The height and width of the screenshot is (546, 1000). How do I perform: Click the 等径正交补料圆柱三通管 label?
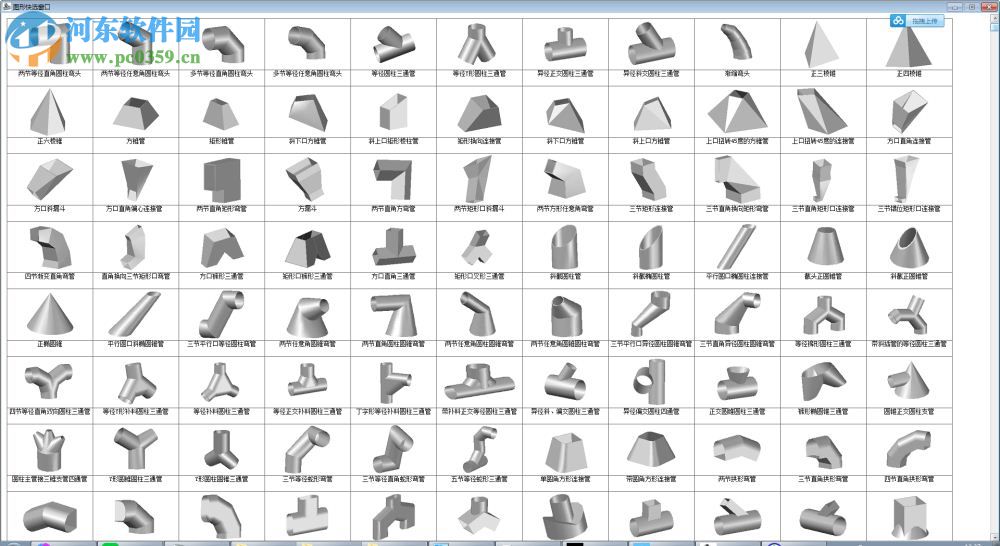click(x=307, y=411)
